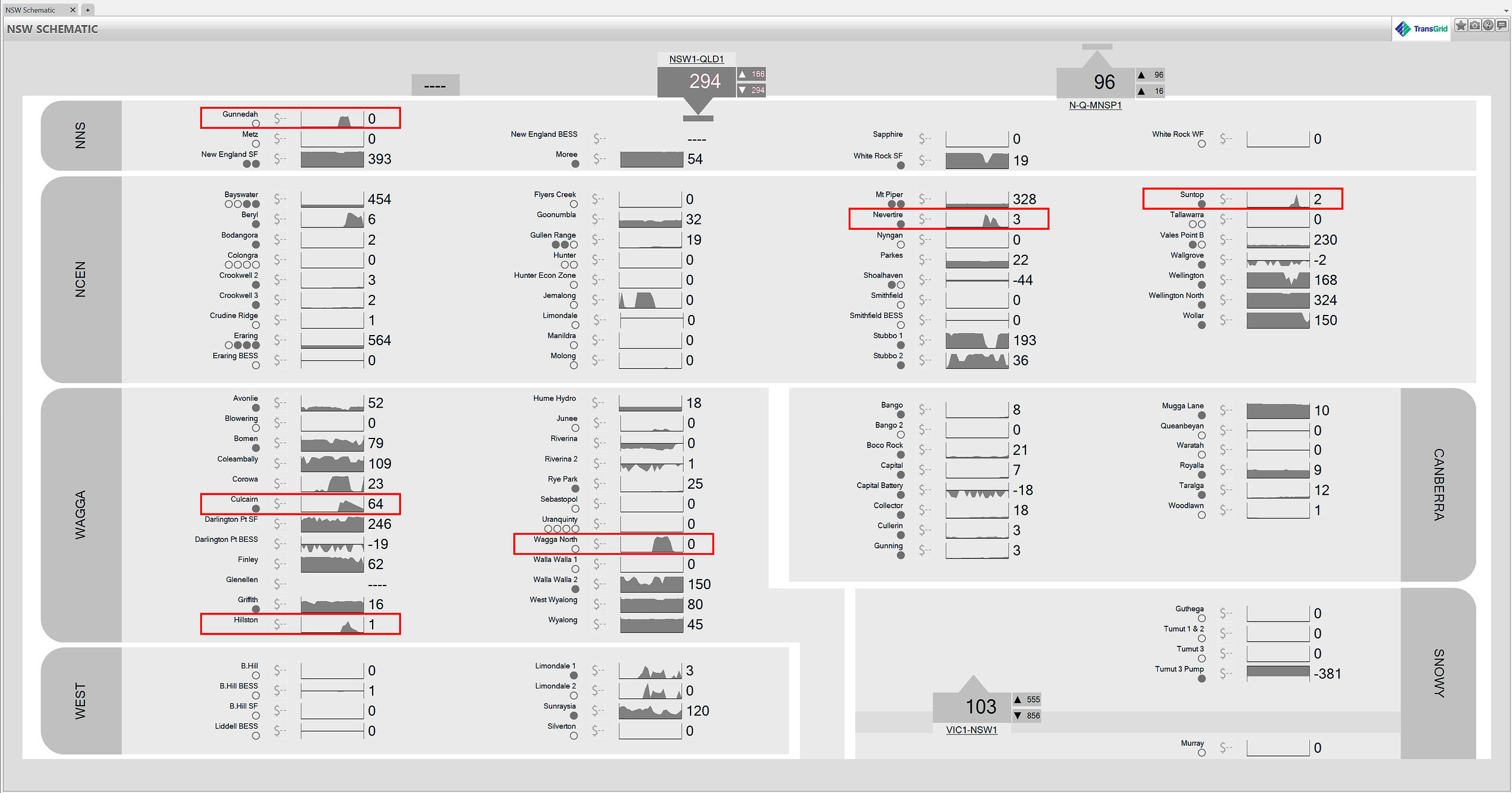This screenshot has width=1512, height=793.
Task: Select the NSW Schematic tab
Action: [31, 10]
